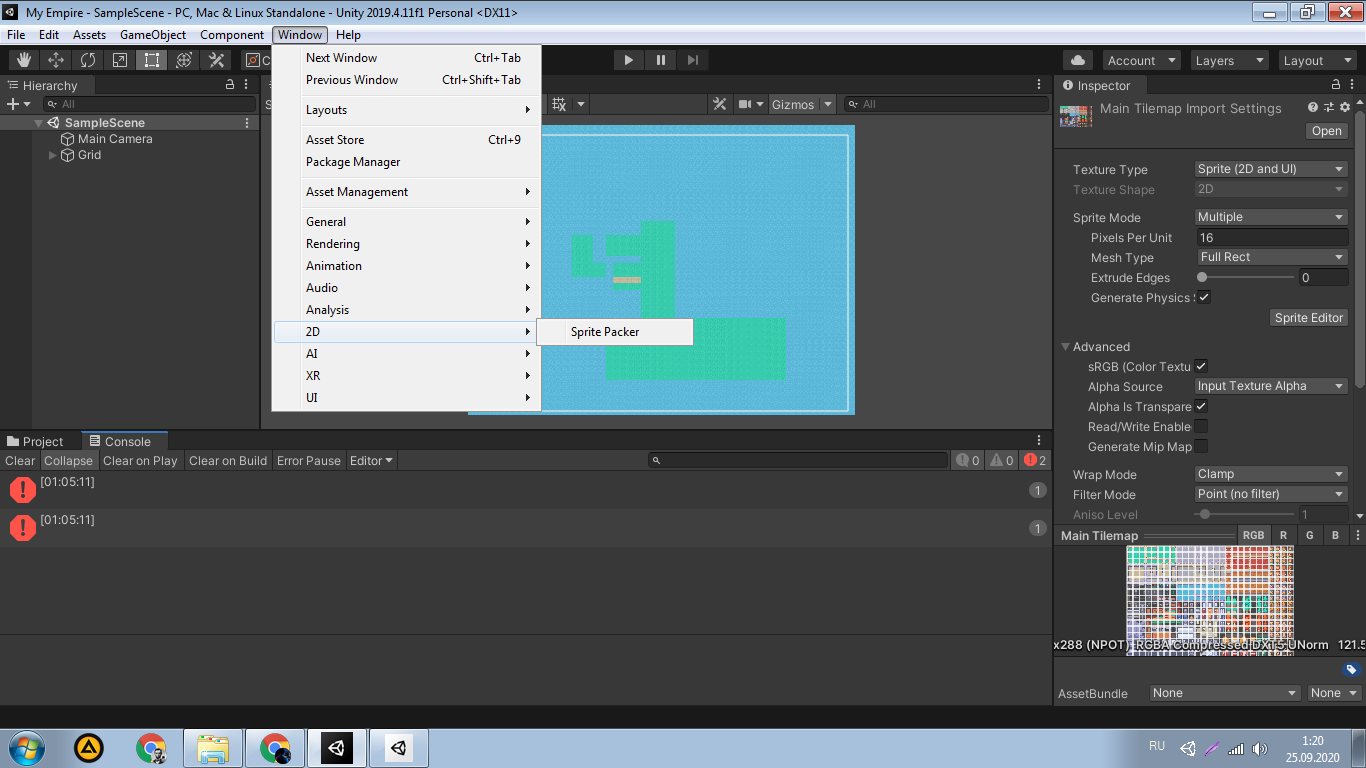The image size is (1366, 768).
Task: Click the Step frame button
Action: (x=692, y=60)
